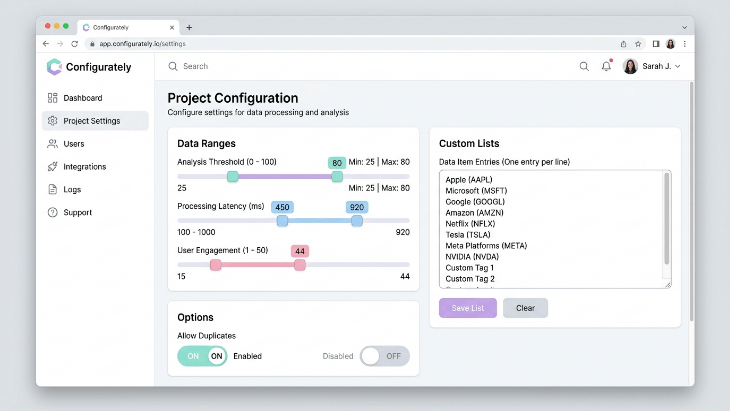
Task: Click the Netflix (NFLX) entry line
Action: [x=470, y=224]
